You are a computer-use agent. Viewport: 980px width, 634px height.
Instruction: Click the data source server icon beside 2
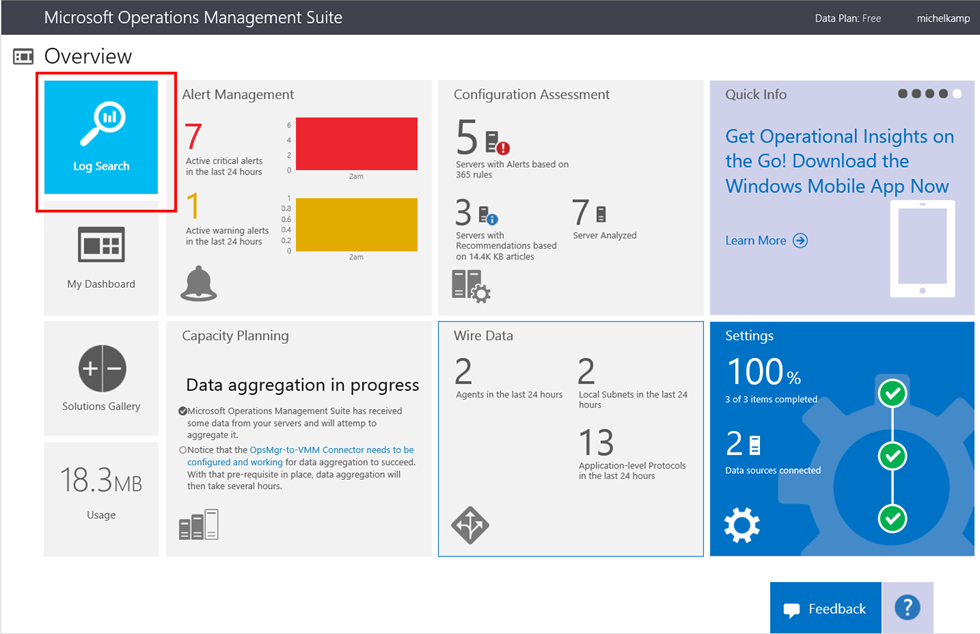[x=755, y=445]
